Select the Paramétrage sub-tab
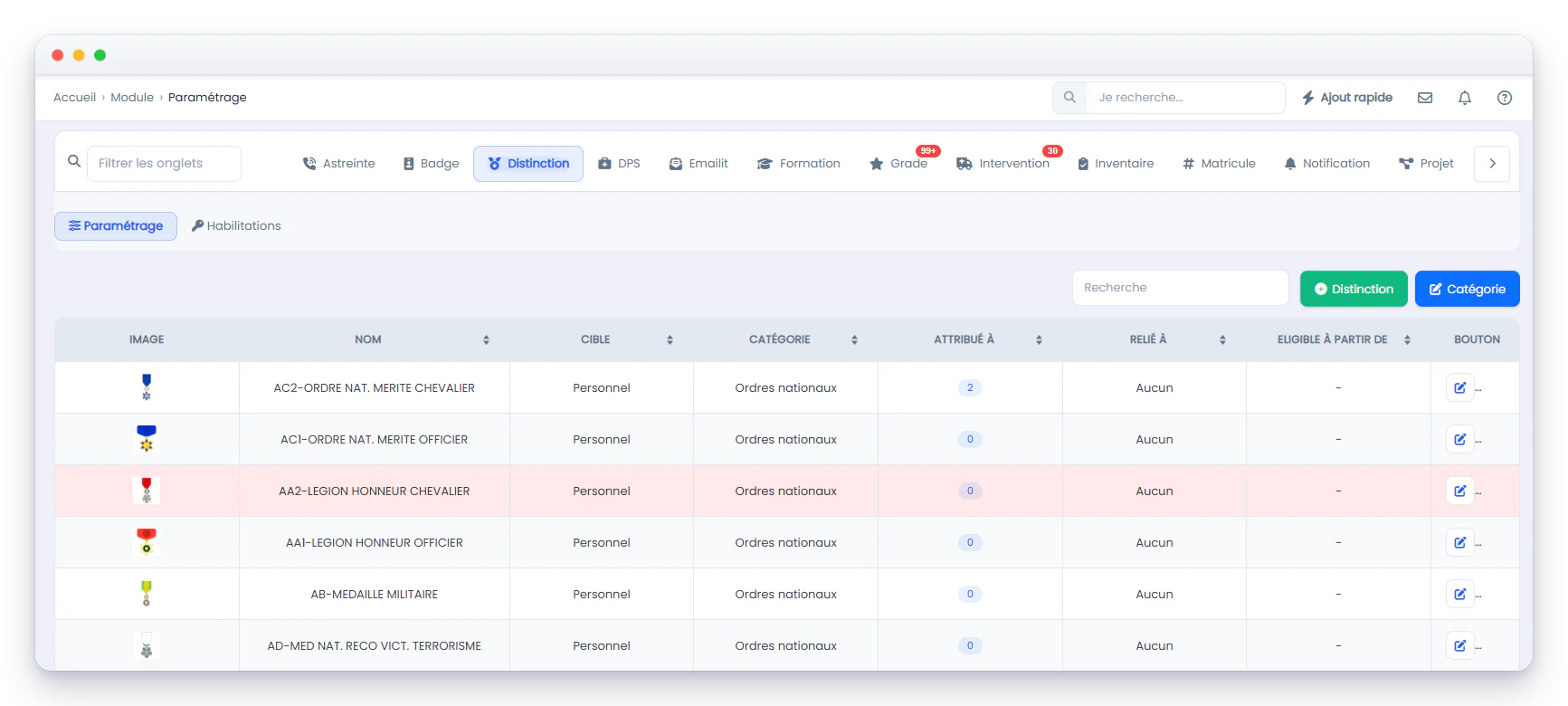 coord(116,226)
